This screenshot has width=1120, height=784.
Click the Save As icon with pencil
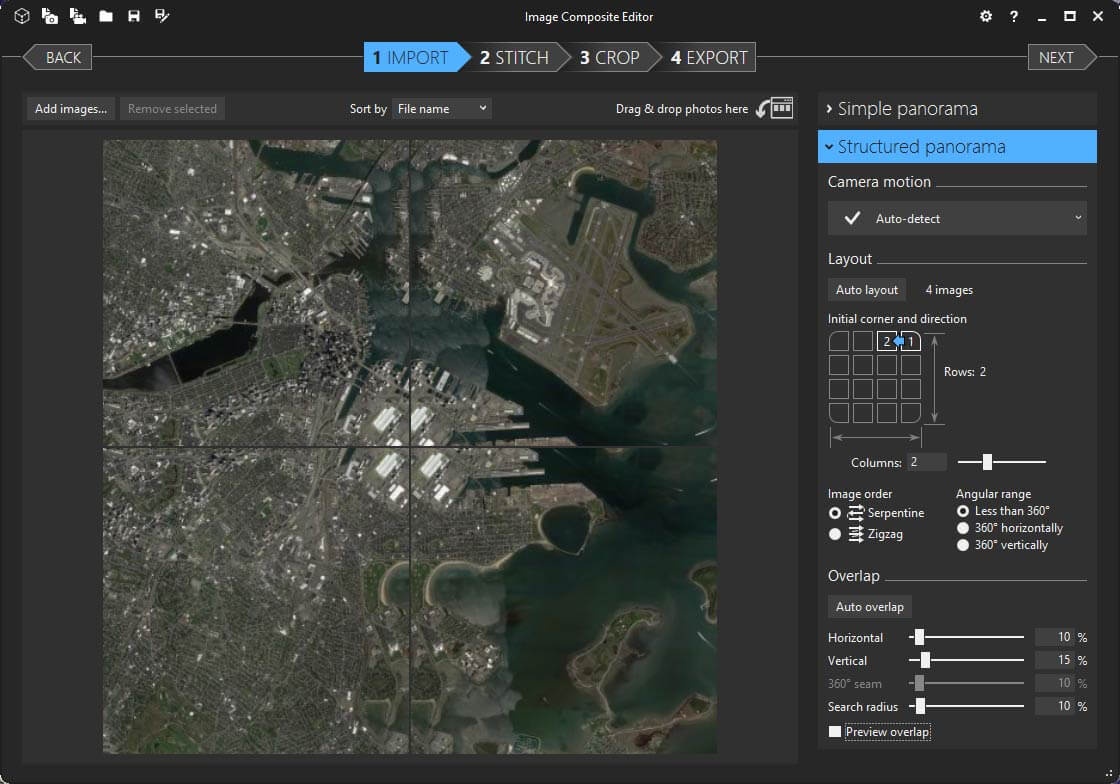[162, 16]
